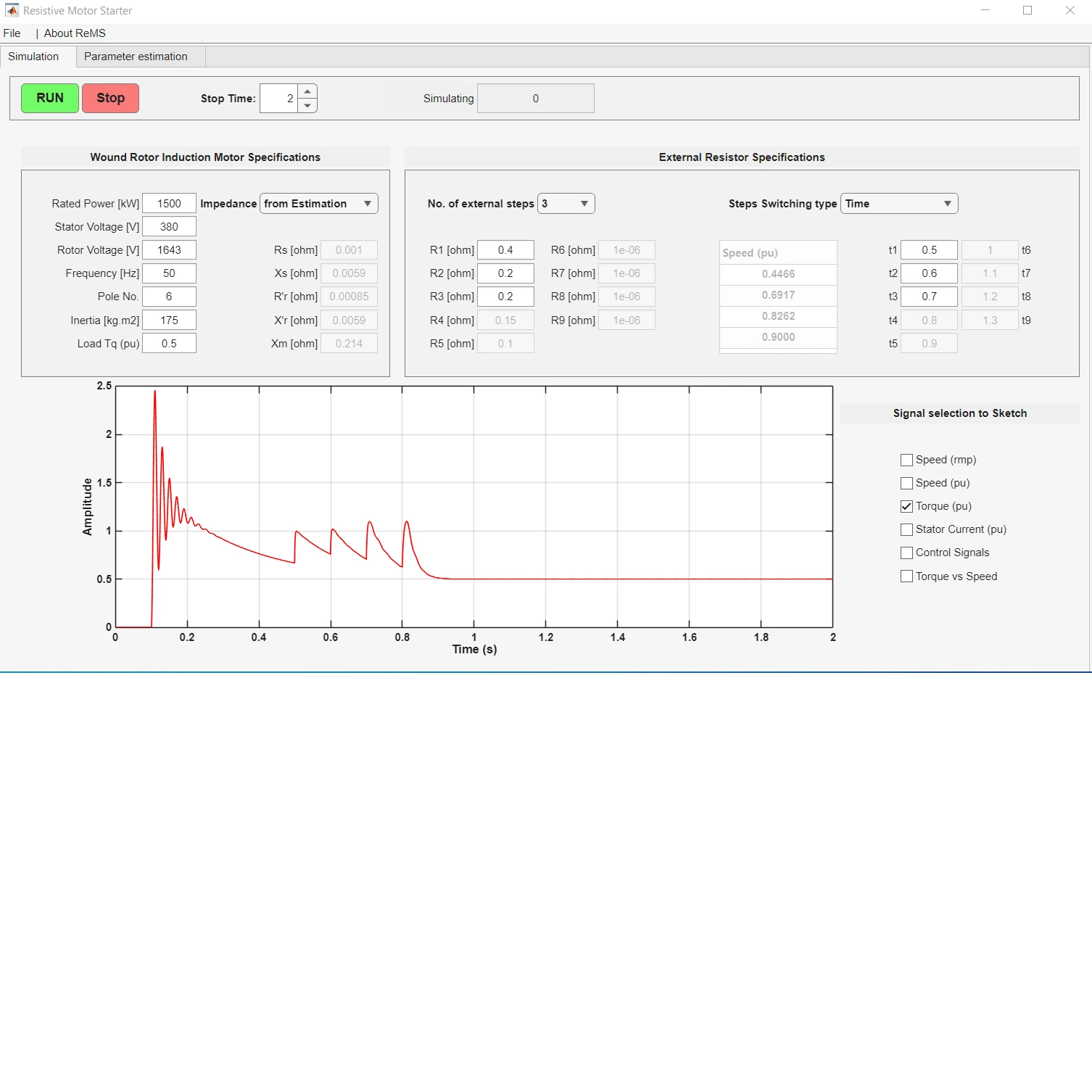Click the Load Tq (pu) field

click(169, 344)
